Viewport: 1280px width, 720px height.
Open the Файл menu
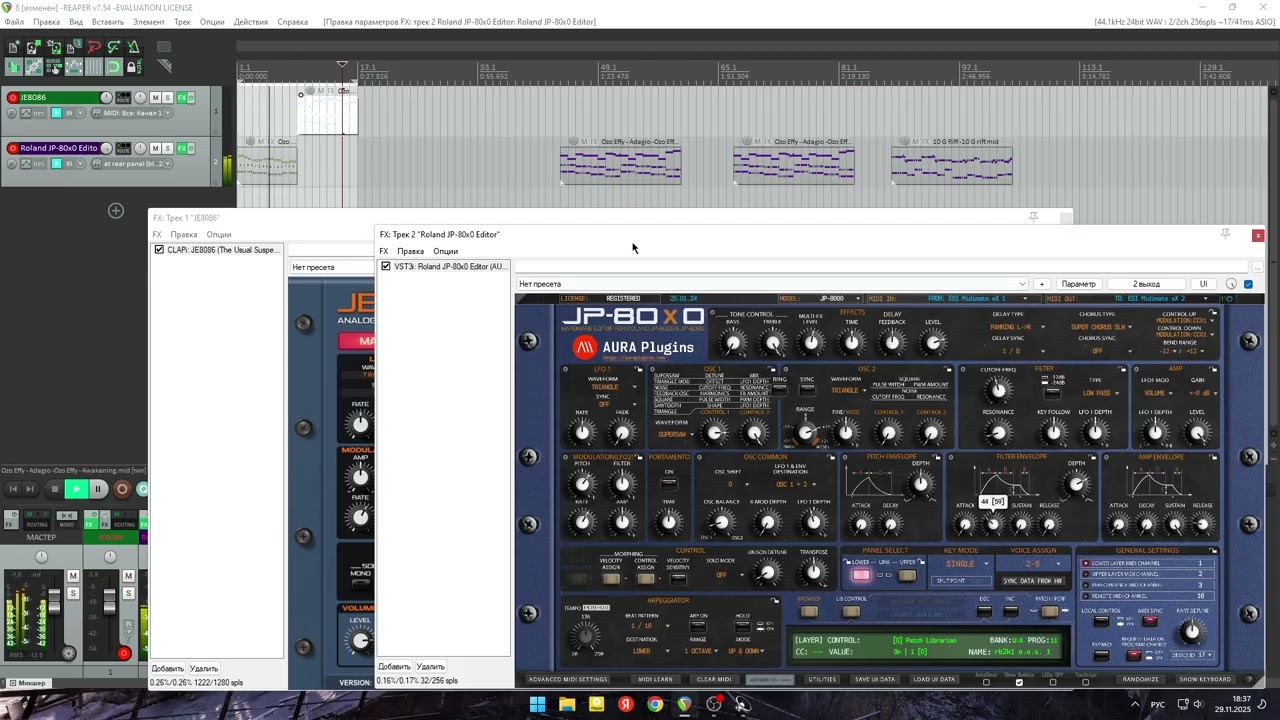tap(14, 22)
